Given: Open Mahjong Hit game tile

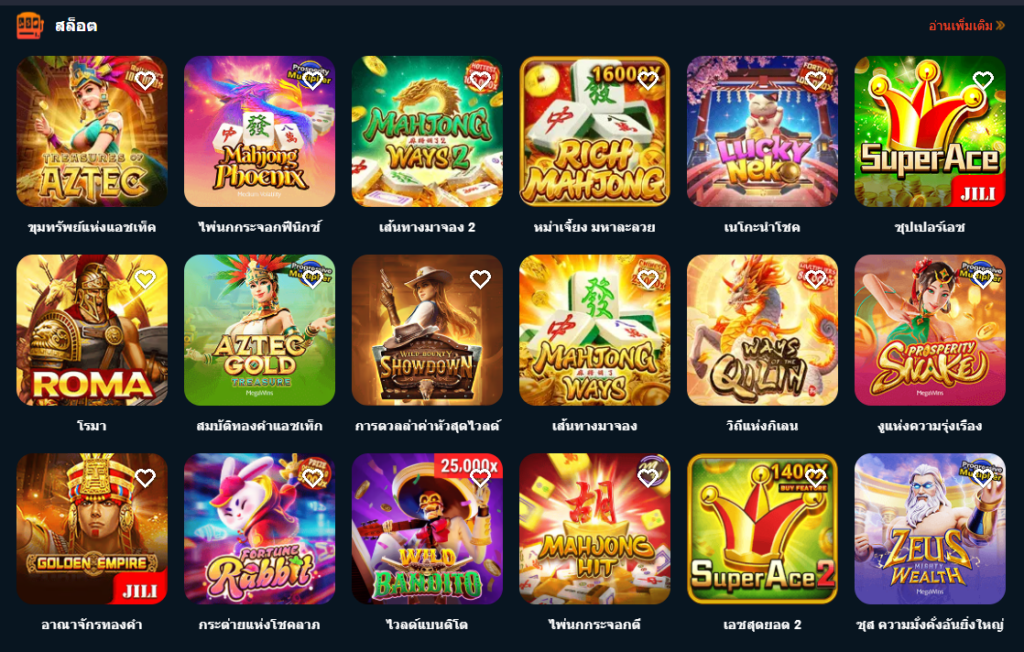Looking at the screenshot, I should pyautogui.click(x=594, y=529).
